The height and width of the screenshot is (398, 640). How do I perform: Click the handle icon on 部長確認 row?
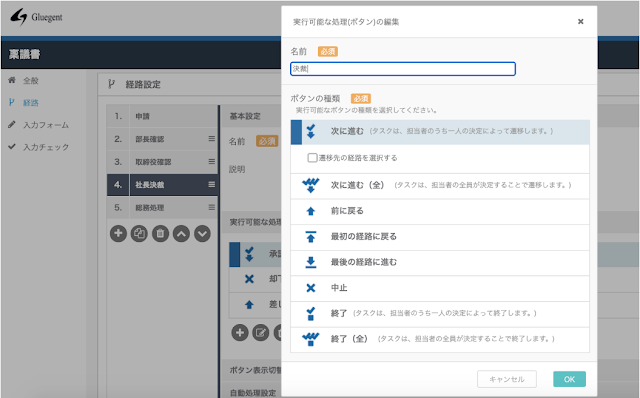211,139
